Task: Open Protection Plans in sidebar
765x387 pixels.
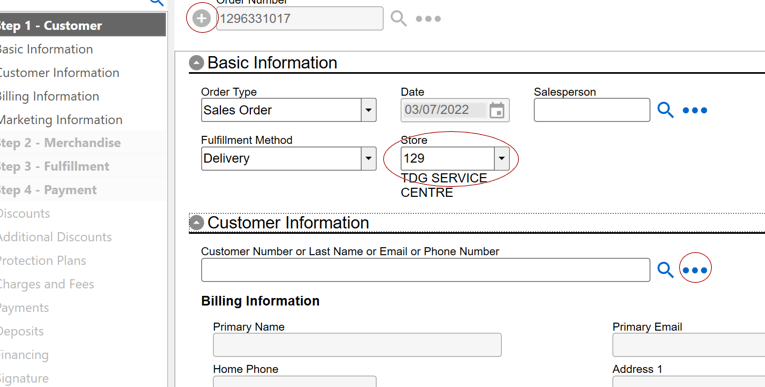Action: click(42, 261)
